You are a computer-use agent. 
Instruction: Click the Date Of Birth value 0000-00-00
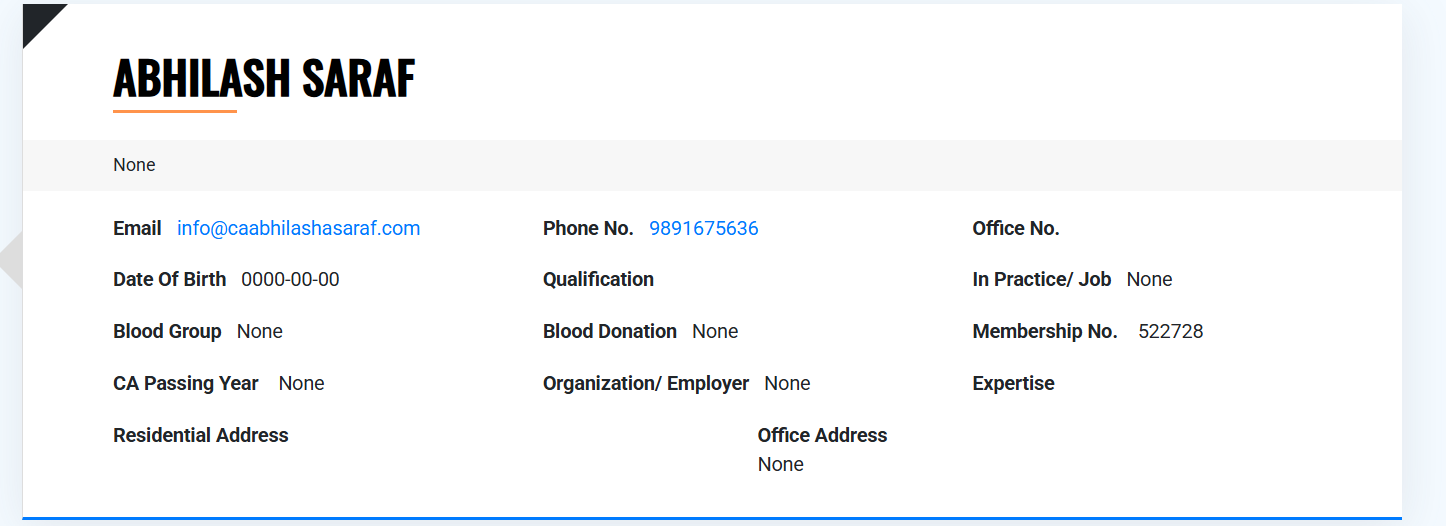click(290, 279)
